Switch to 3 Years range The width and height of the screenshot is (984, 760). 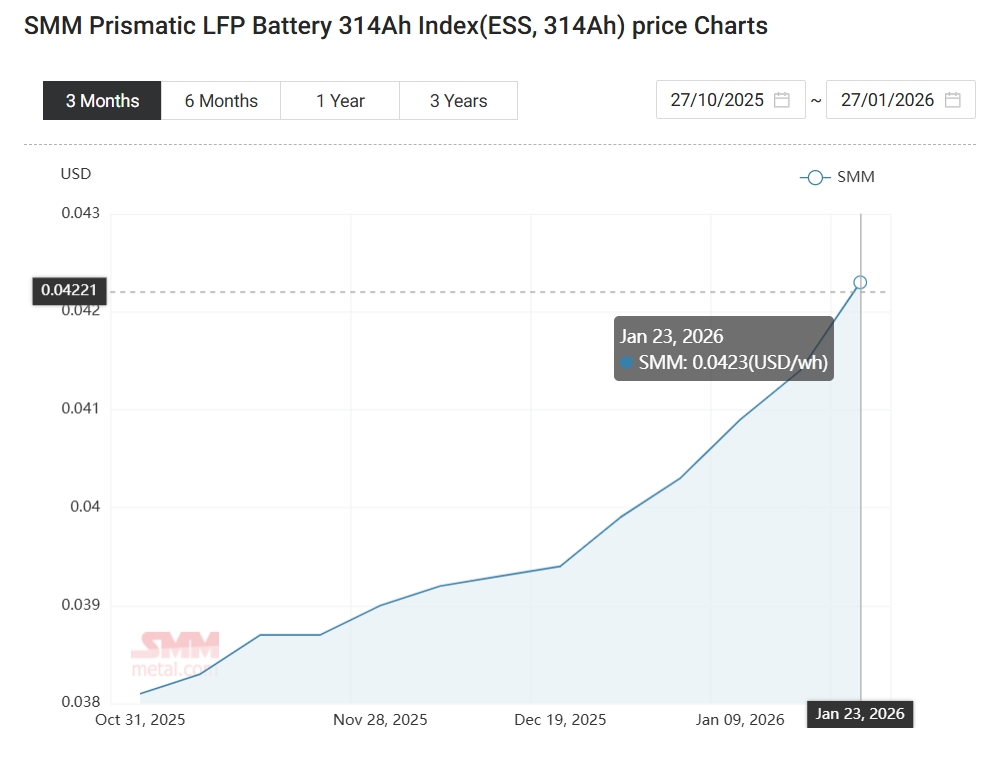coord(458,101)
